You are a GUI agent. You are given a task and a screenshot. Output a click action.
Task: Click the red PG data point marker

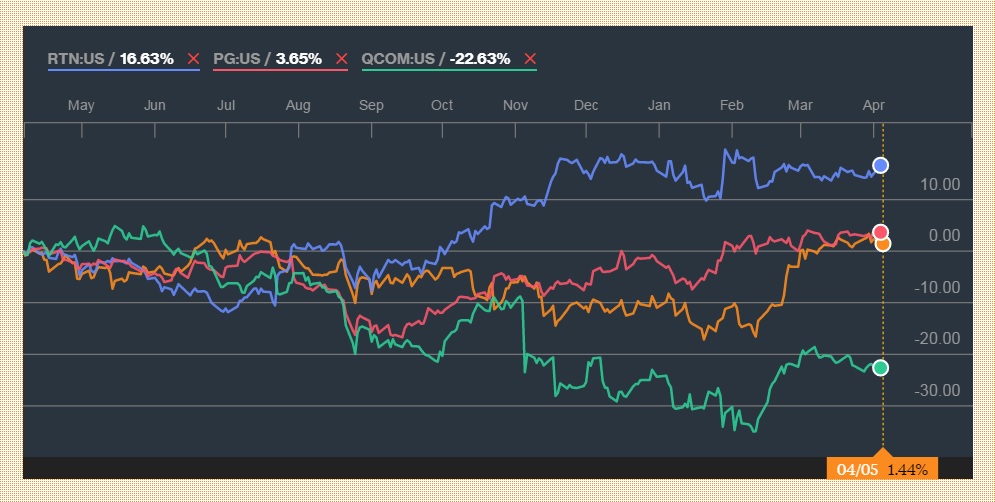tap(881, 232)
